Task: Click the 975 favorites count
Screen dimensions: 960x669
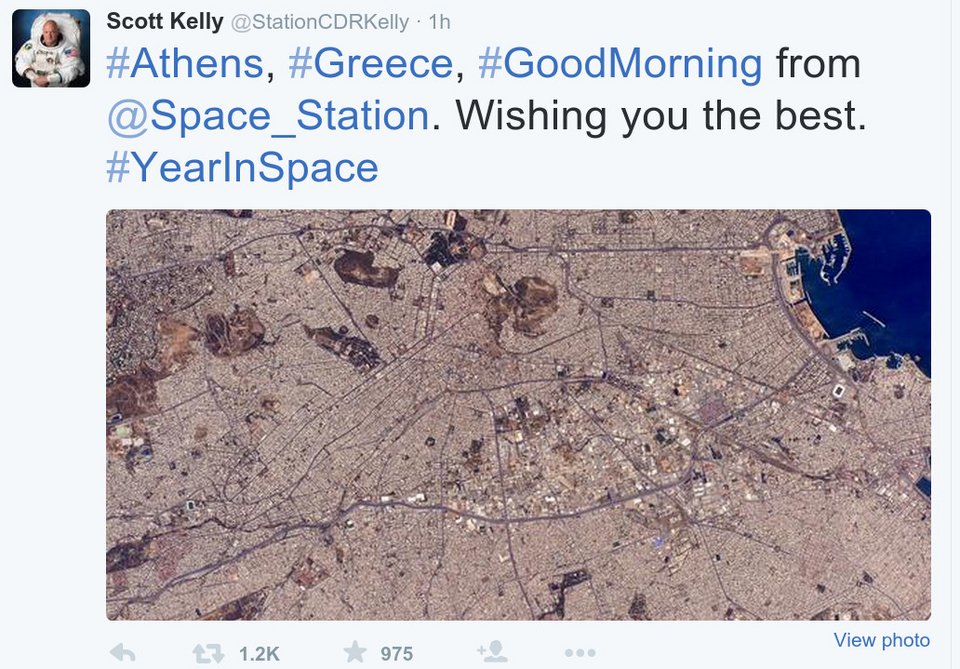Action: pos(397,654)
